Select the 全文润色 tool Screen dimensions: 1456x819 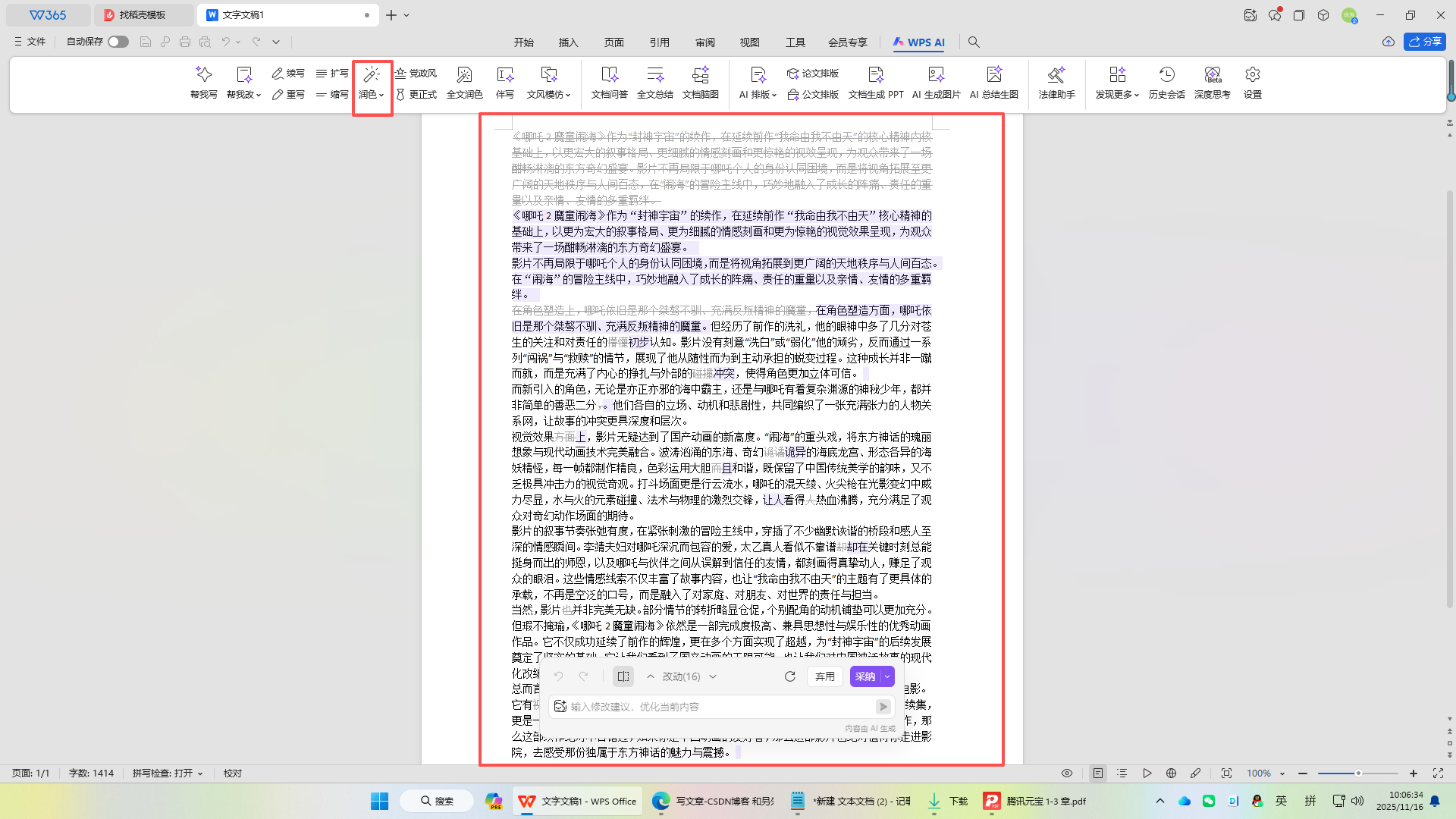click(x=463, y=82)
